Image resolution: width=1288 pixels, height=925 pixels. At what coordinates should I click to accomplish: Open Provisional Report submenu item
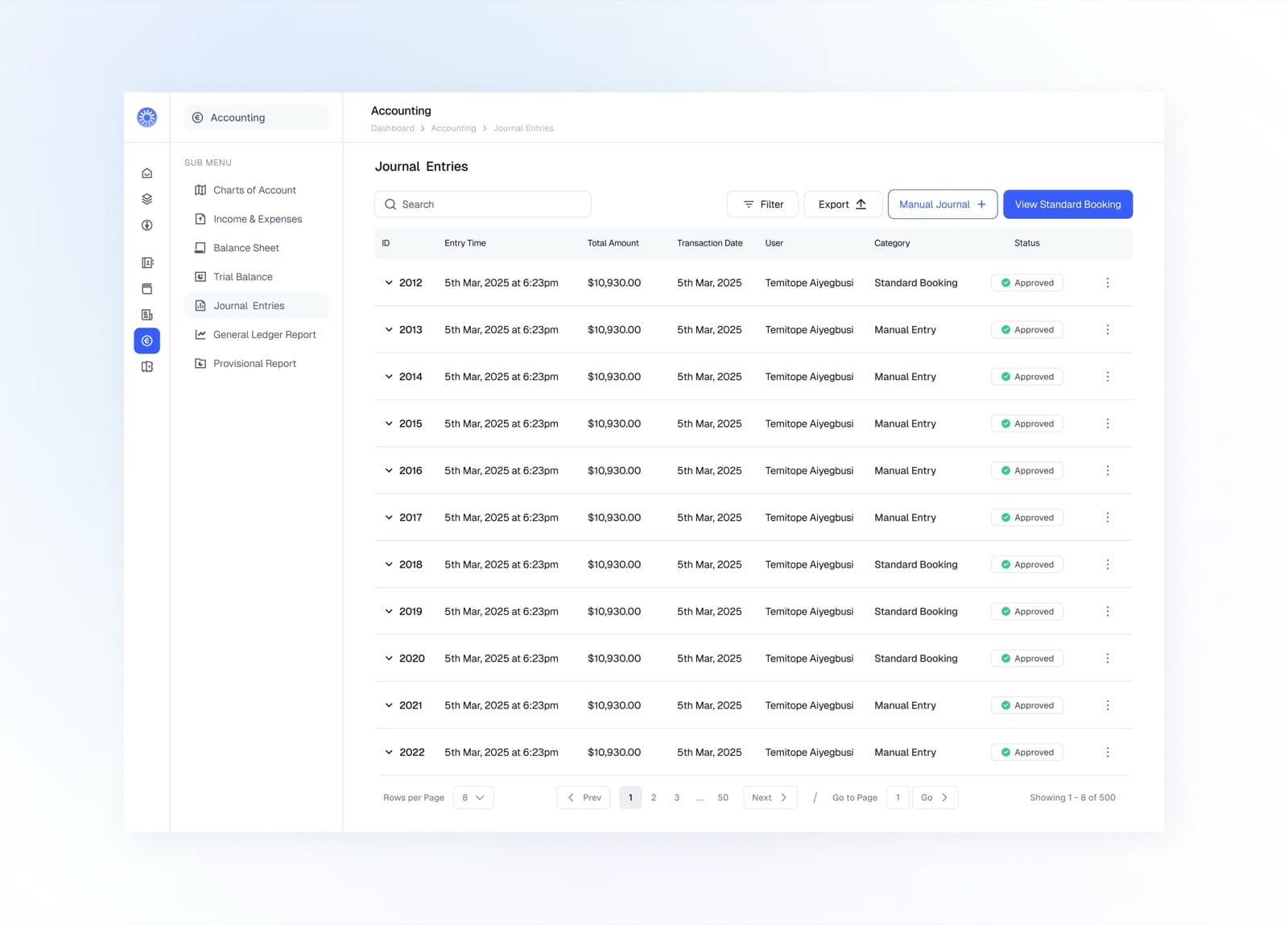[x=257, y=364]
